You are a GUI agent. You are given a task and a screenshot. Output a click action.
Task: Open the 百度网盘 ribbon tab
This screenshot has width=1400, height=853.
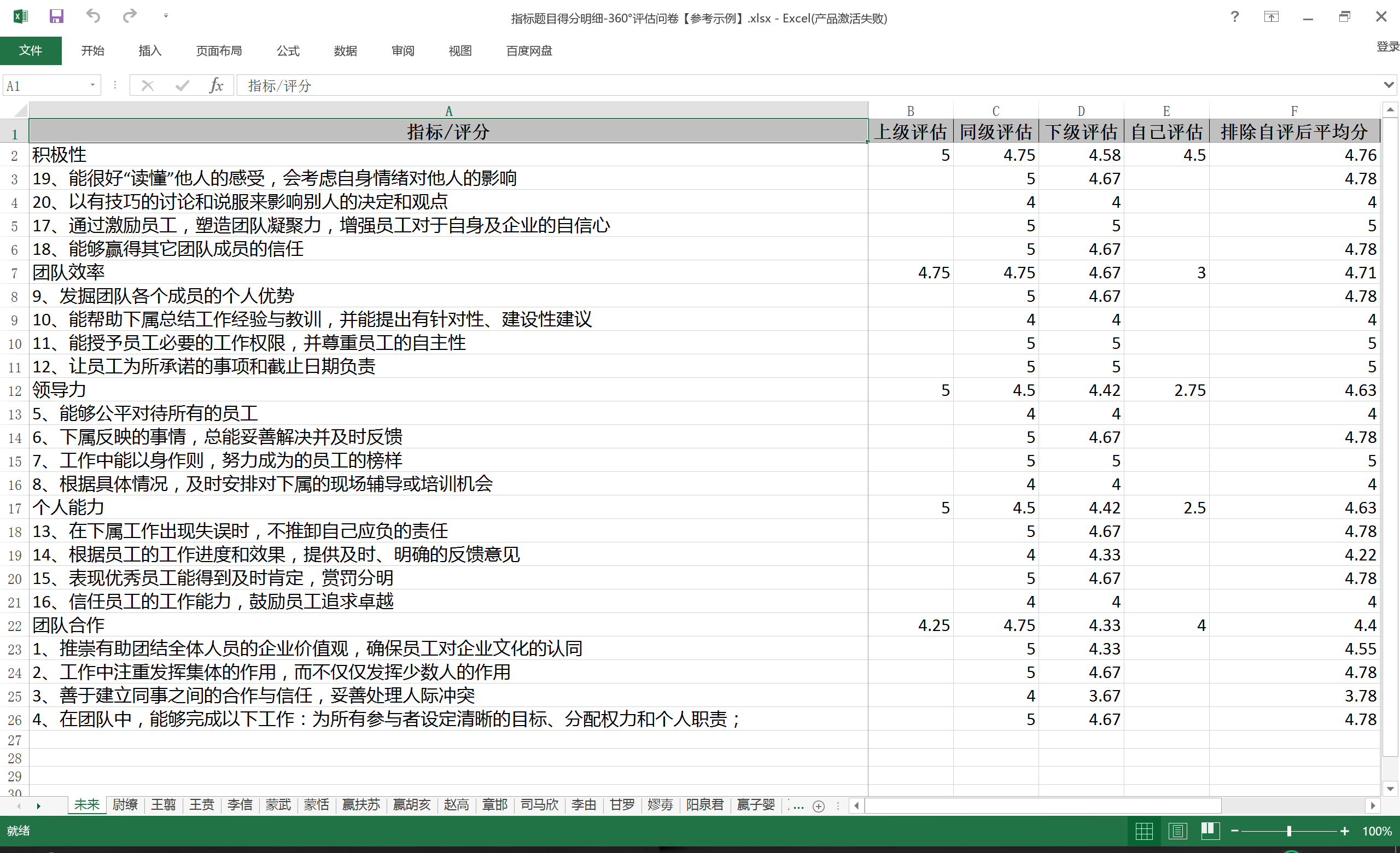(529, 50)
